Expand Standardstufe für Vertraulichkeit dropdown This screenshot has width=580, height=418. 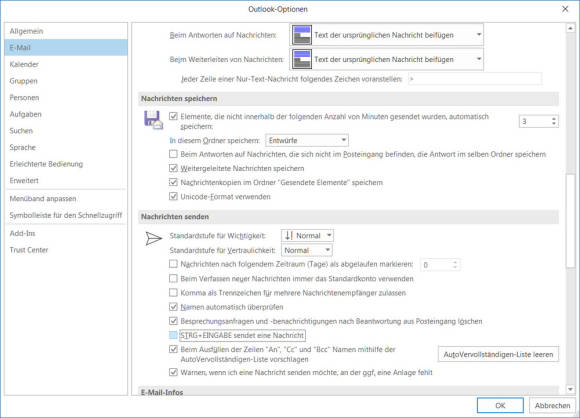307,250
